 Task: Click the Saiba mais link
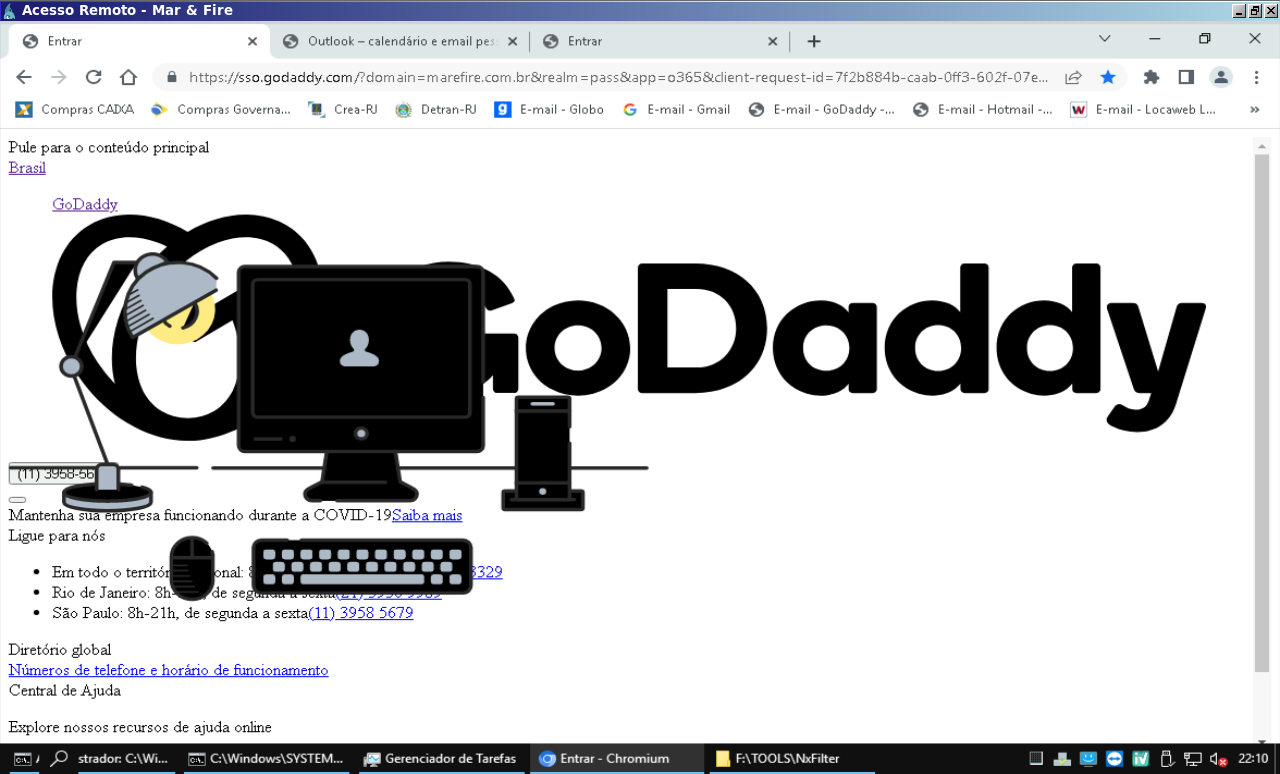coord(427,515)
